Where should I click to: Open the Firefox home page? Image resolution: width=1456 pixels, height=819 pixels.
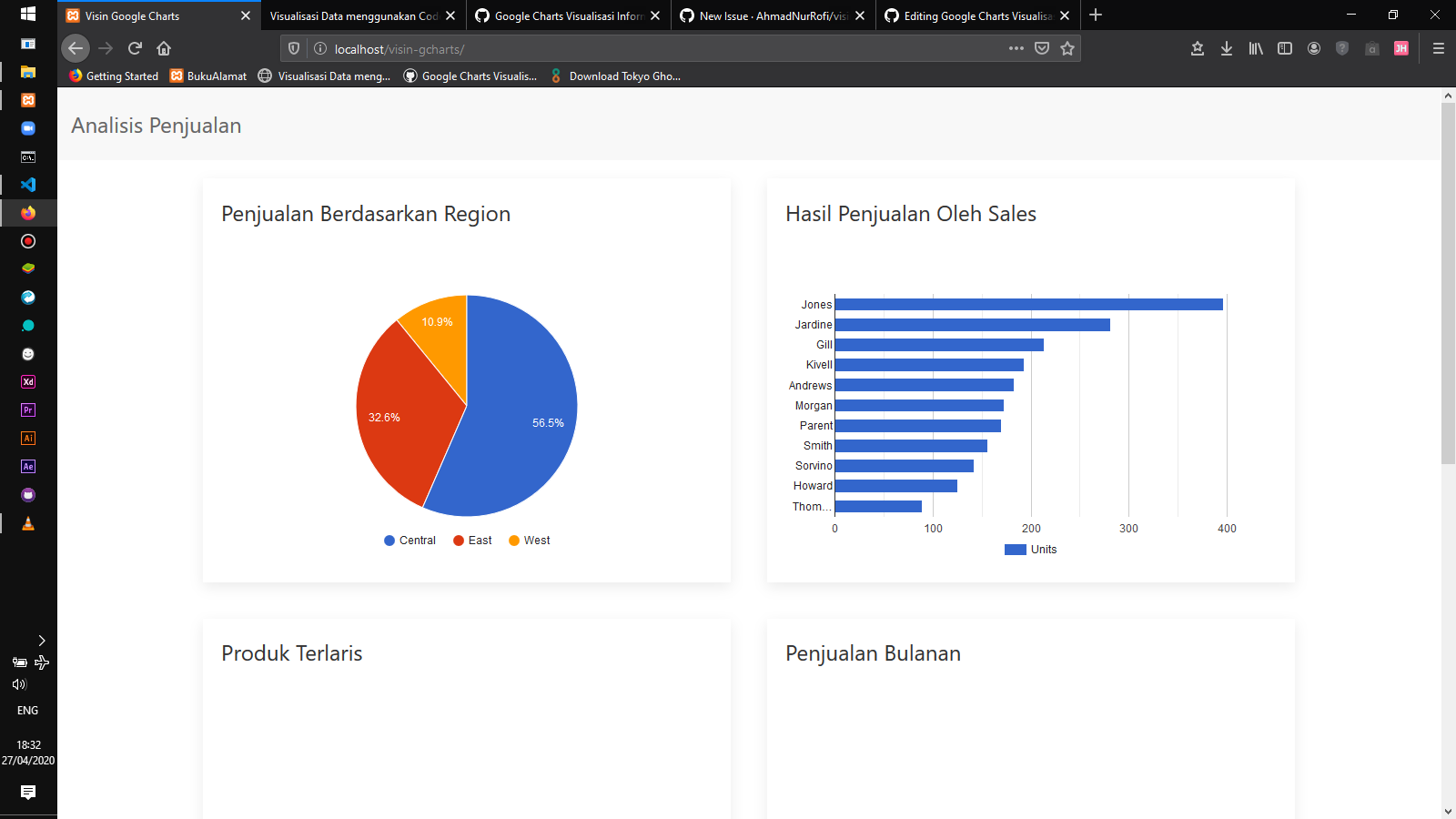pyautogui.click(x=164, y=48)
